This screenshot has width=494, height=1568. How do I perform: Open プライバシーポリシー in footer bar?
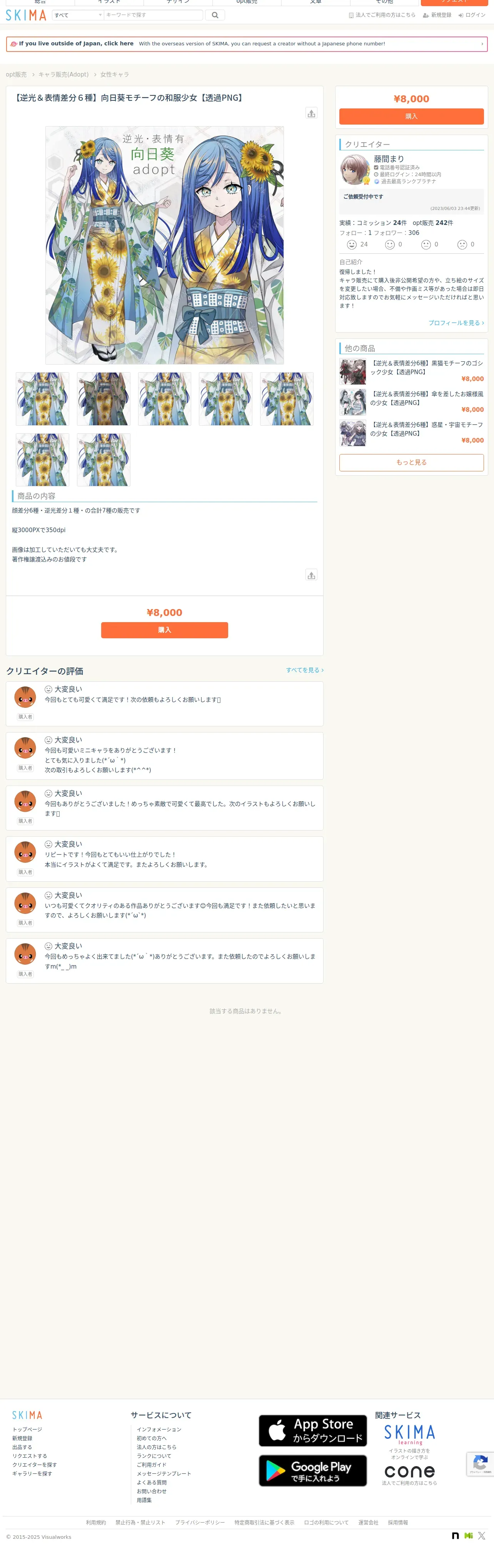click(200, 1522)
